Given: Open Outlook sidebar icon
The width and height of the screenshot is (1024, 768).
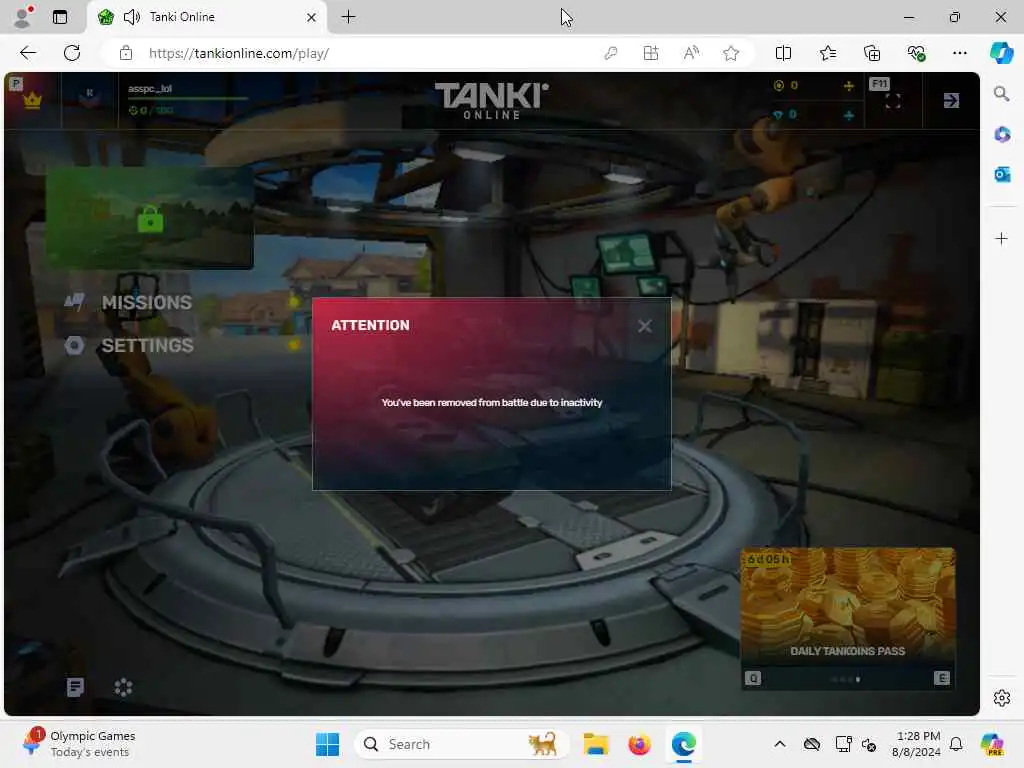Looking at the screenshot, I should tap(1002, 174).
